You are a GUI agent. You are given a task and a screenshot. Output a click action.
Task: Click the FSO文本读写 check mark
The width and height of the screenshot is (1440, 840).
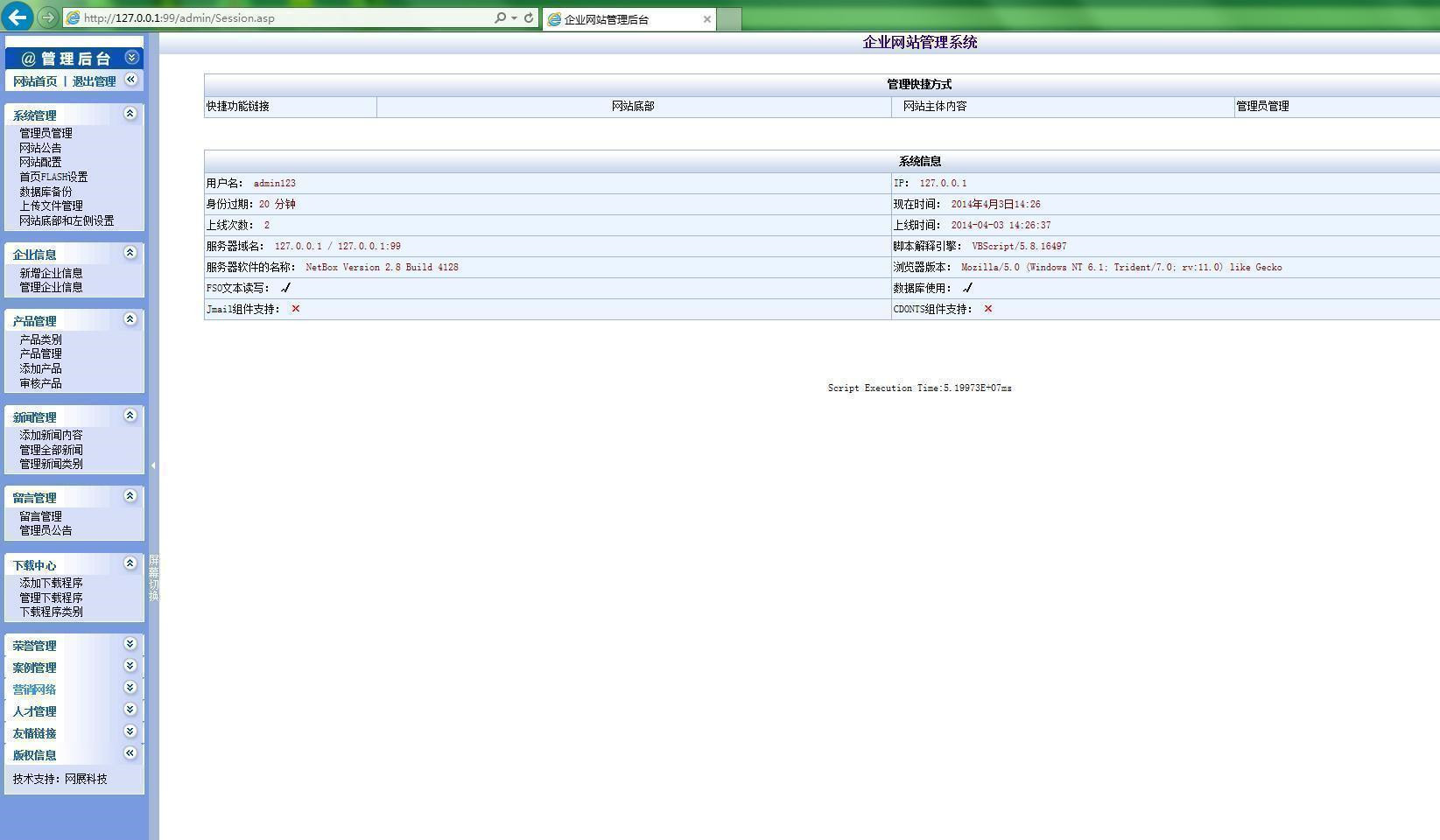[285, 288]
